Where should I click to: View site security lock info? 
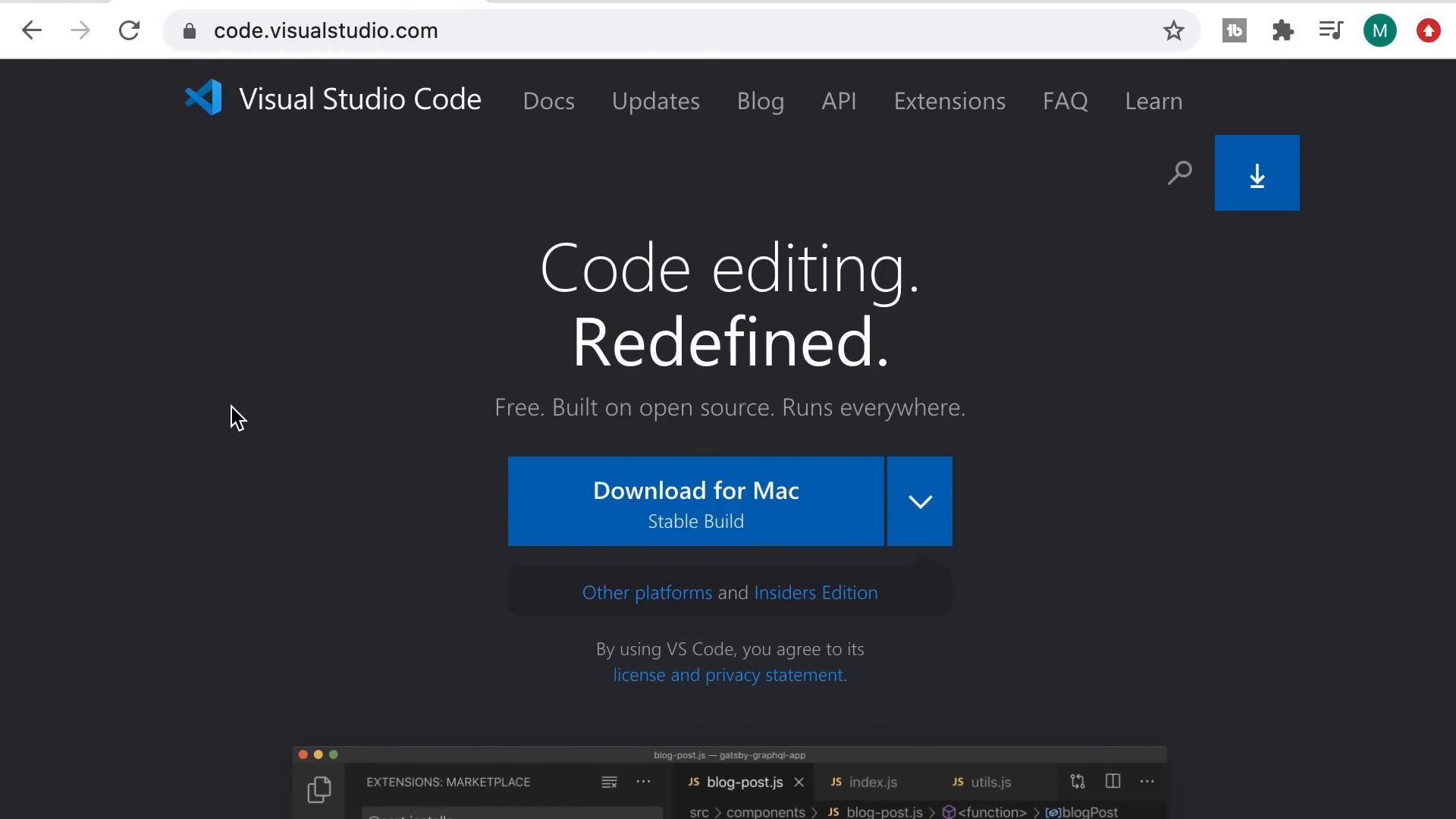point(190,30)
